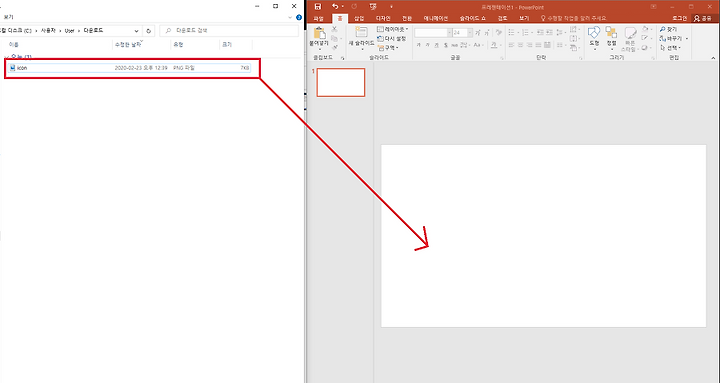Click the Tell Me search box in PowerPoint
Image resolution: width=720 pixels, height=383 pixels.
(x=574, y=18)
